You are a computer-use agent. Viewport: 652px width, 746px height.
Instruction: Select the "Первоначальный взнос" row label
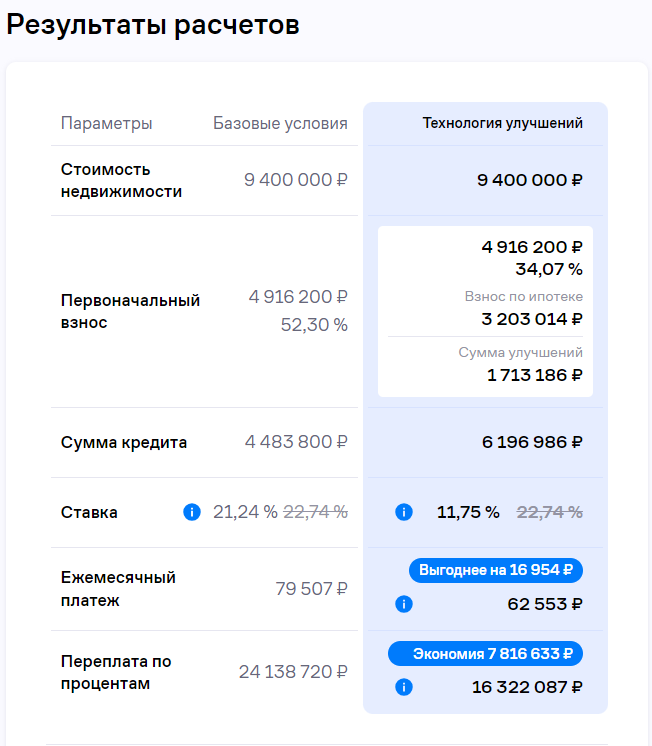[x=130, y=311]
